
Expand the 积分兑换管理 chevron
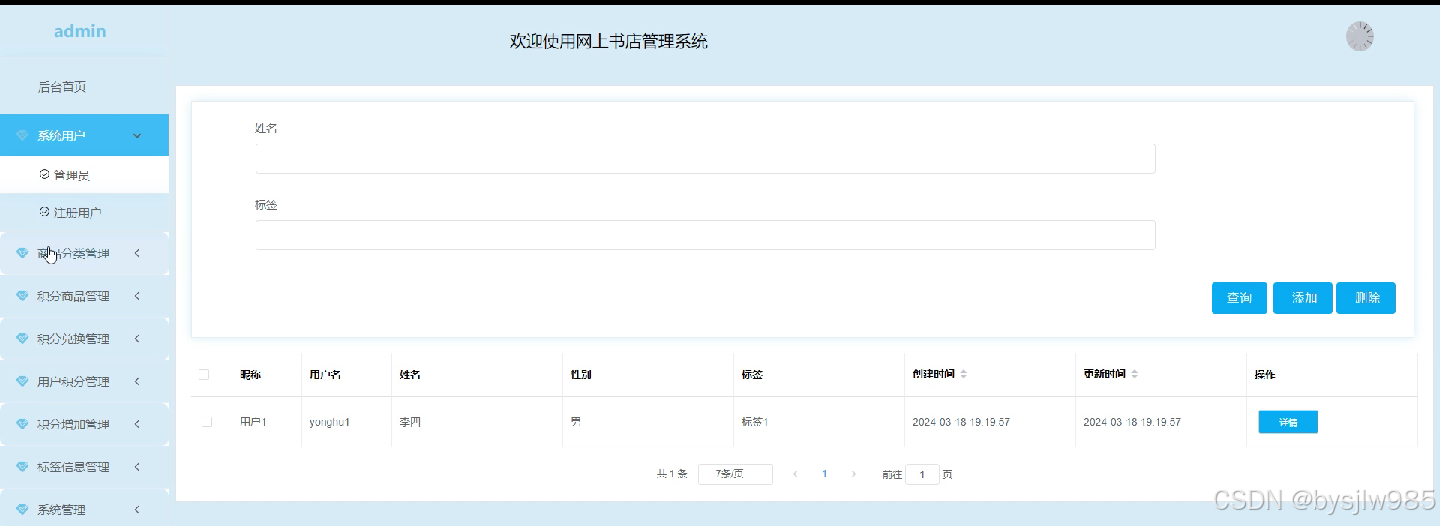(137, 339)
